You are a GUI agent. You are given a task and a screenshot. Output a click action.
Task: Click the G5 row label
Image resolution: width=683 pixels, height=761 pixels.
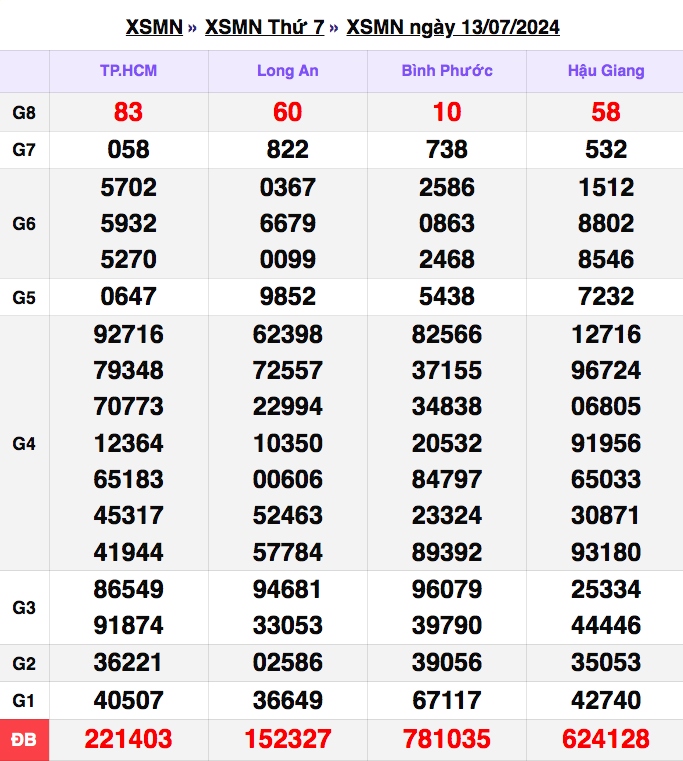[x=24, y=298]
